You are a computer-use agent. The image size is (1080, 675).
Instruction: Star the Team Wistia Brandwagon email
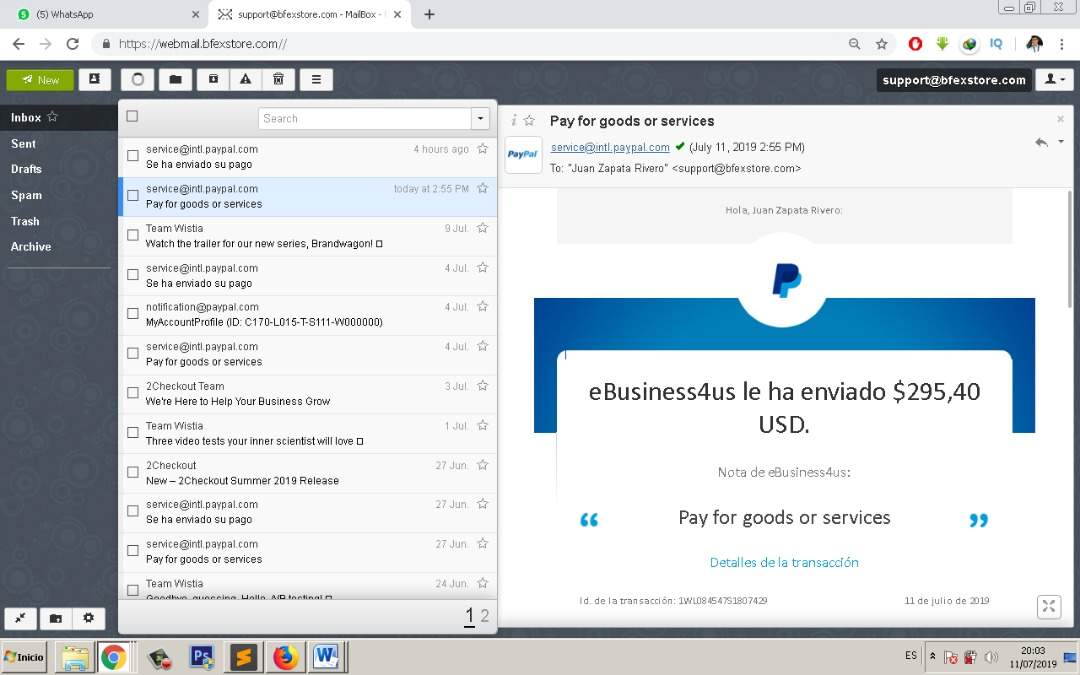click(482, 228)
